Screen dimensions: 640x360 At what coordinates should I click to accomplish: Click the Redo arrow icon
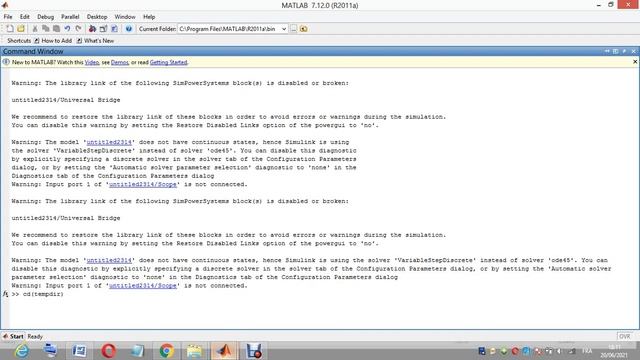(78, 29)
